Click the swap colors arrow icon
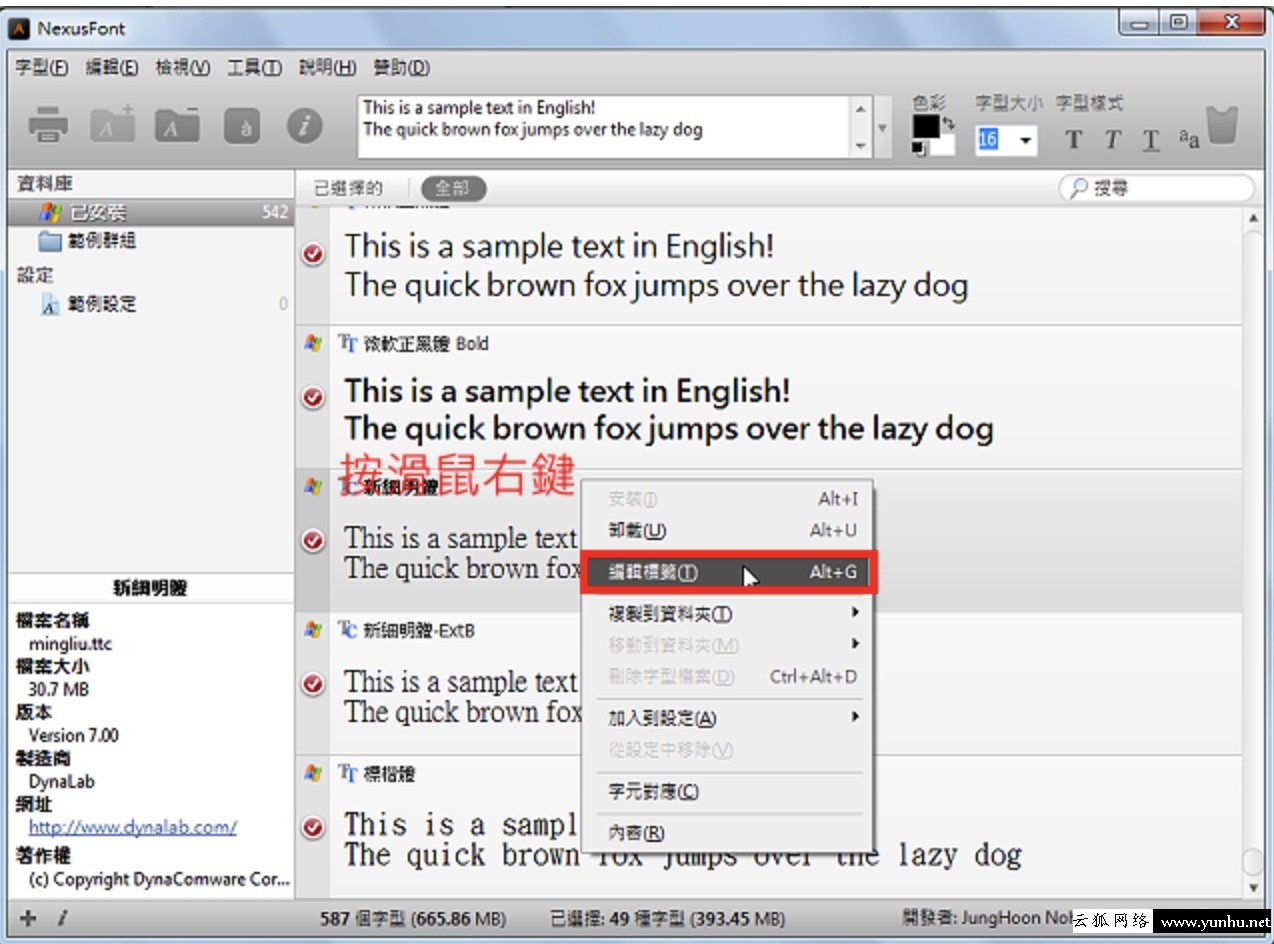Screen dimensions: 1274x944 click(948, 123)
